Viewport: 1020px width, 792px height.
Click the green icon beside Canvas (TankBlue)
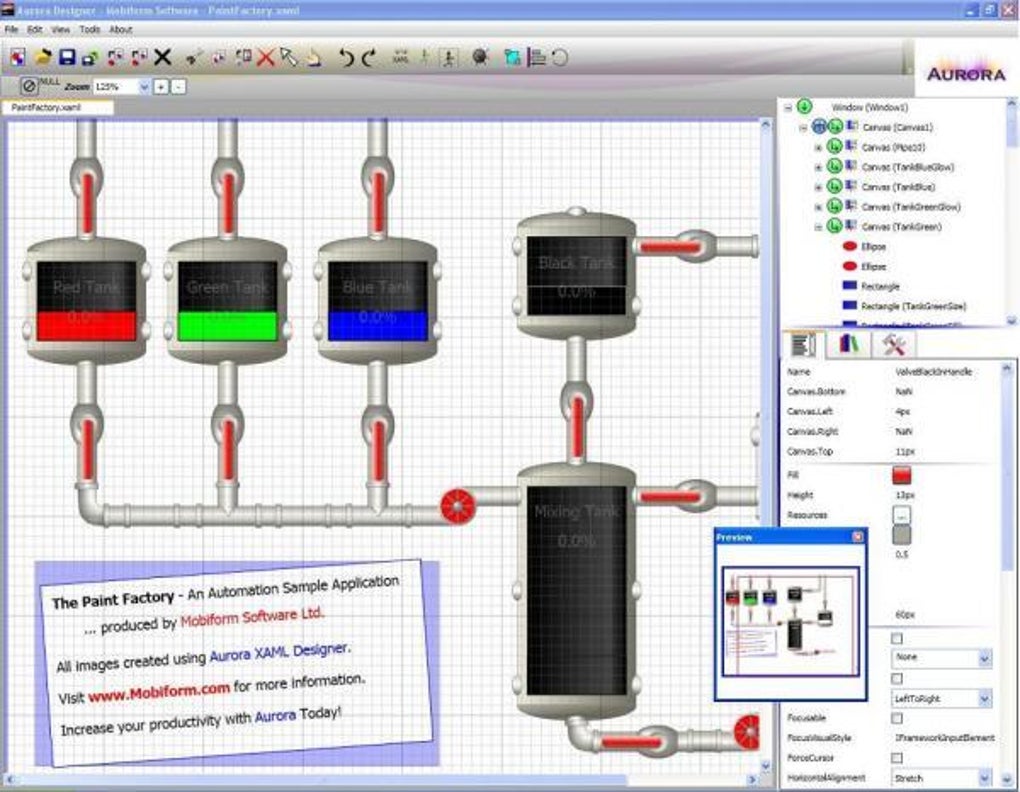pyautogui.click(x=835, y=186)
